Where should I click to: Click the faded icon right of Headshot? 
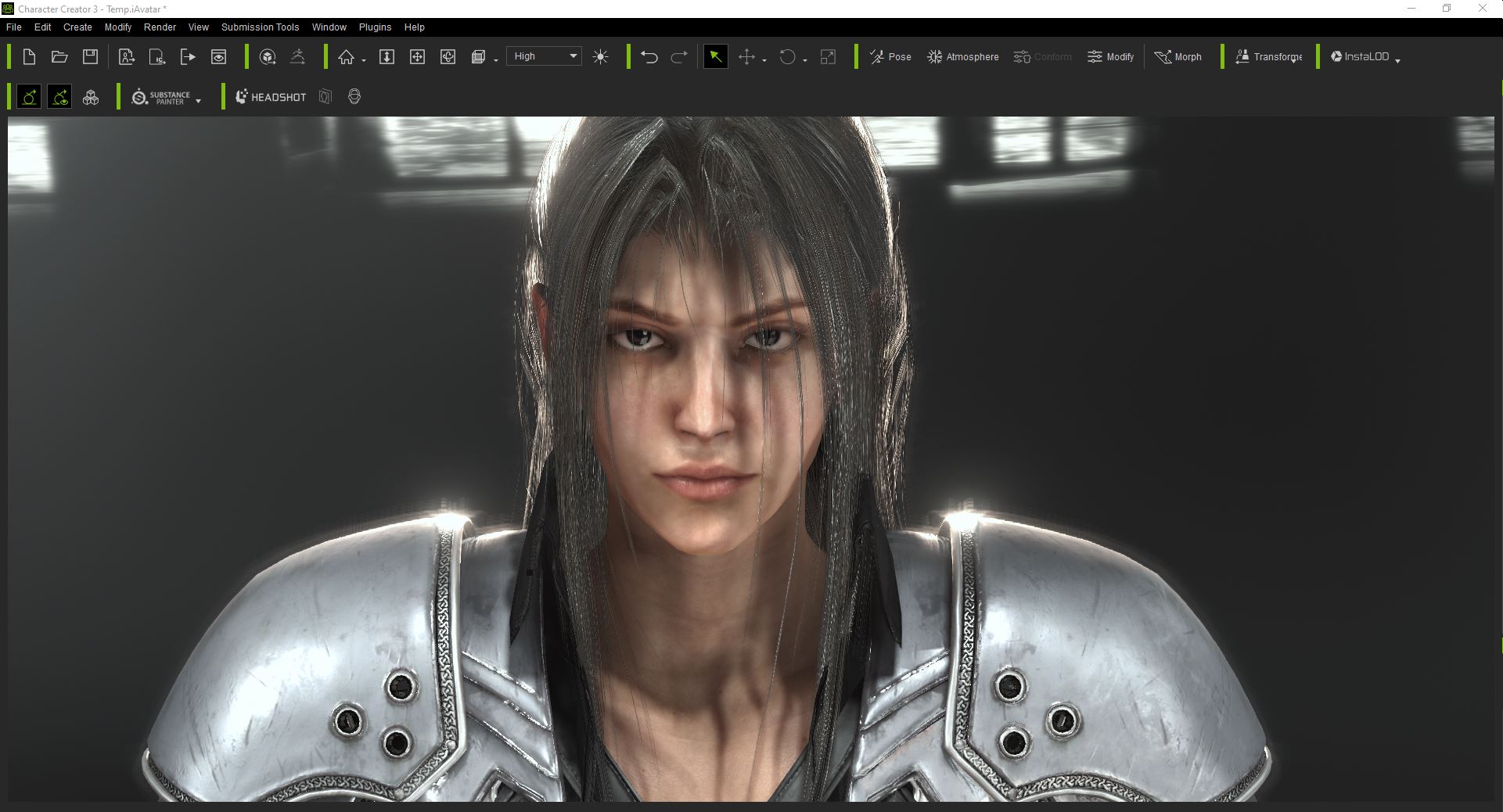(325, 97)
